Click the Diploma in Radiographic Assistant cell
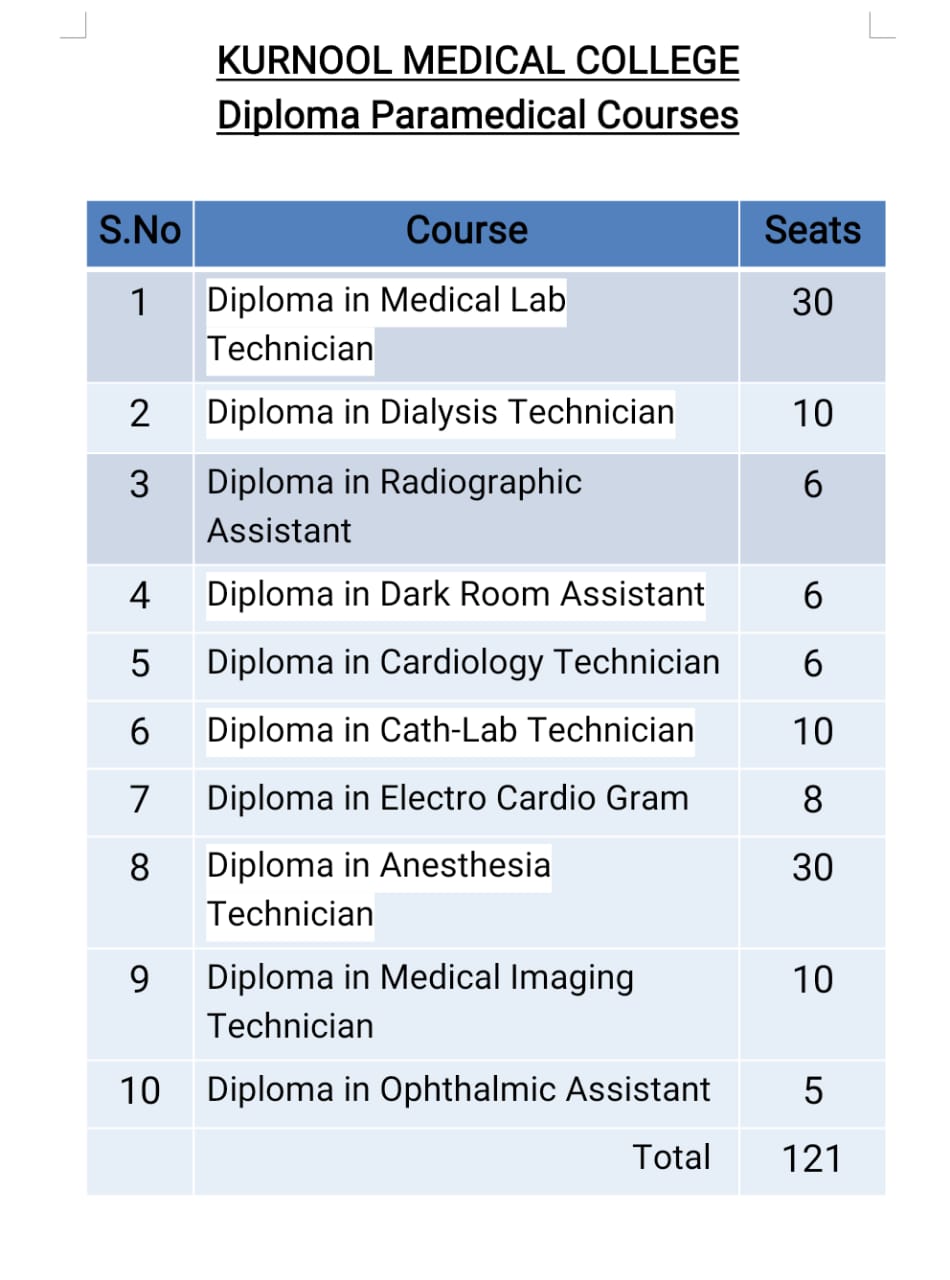Screen dimensions: 950x1280 pos(394,506)
